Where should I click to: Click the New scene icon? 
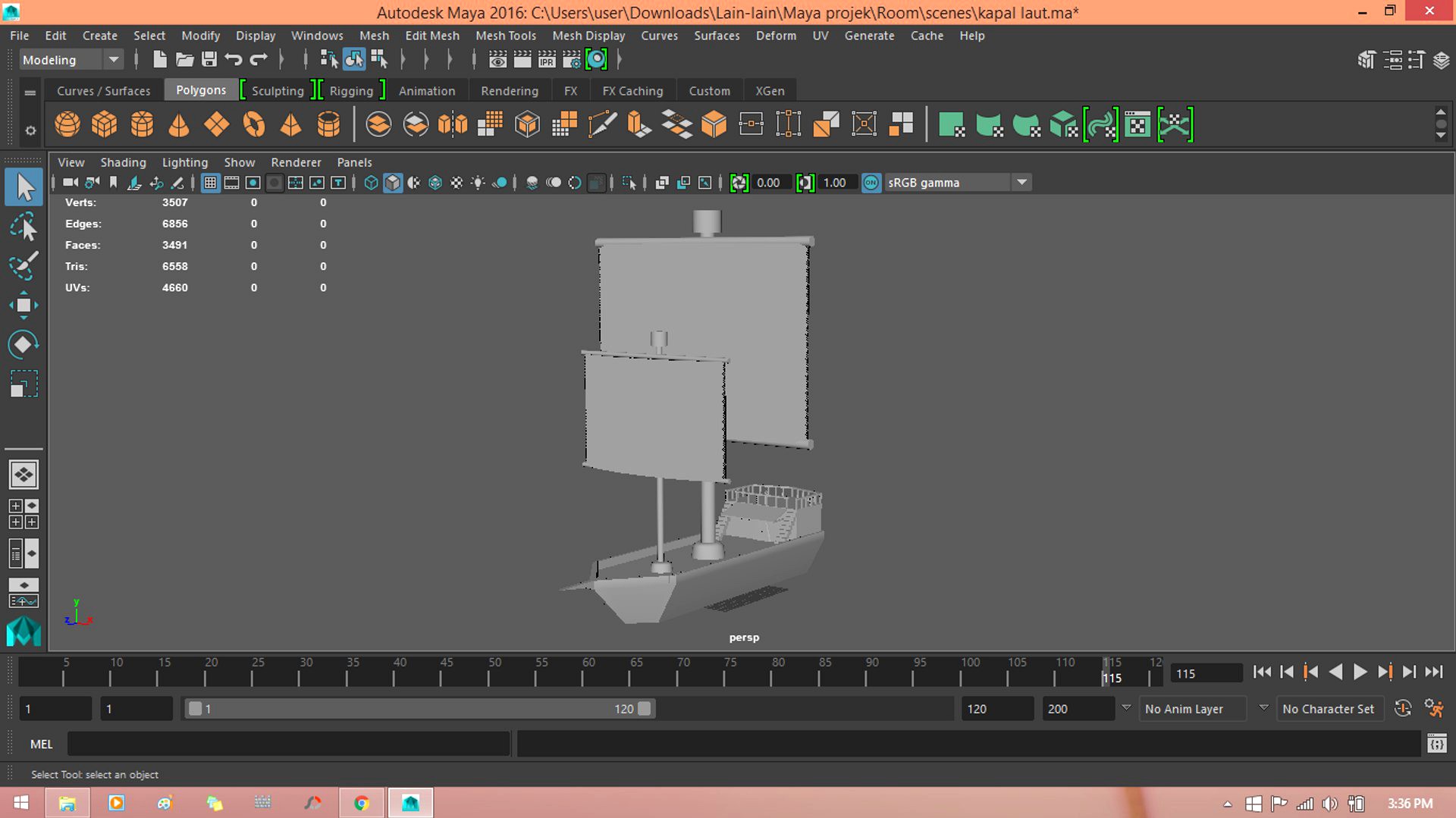pyautogui.click(x=159, y=59)
